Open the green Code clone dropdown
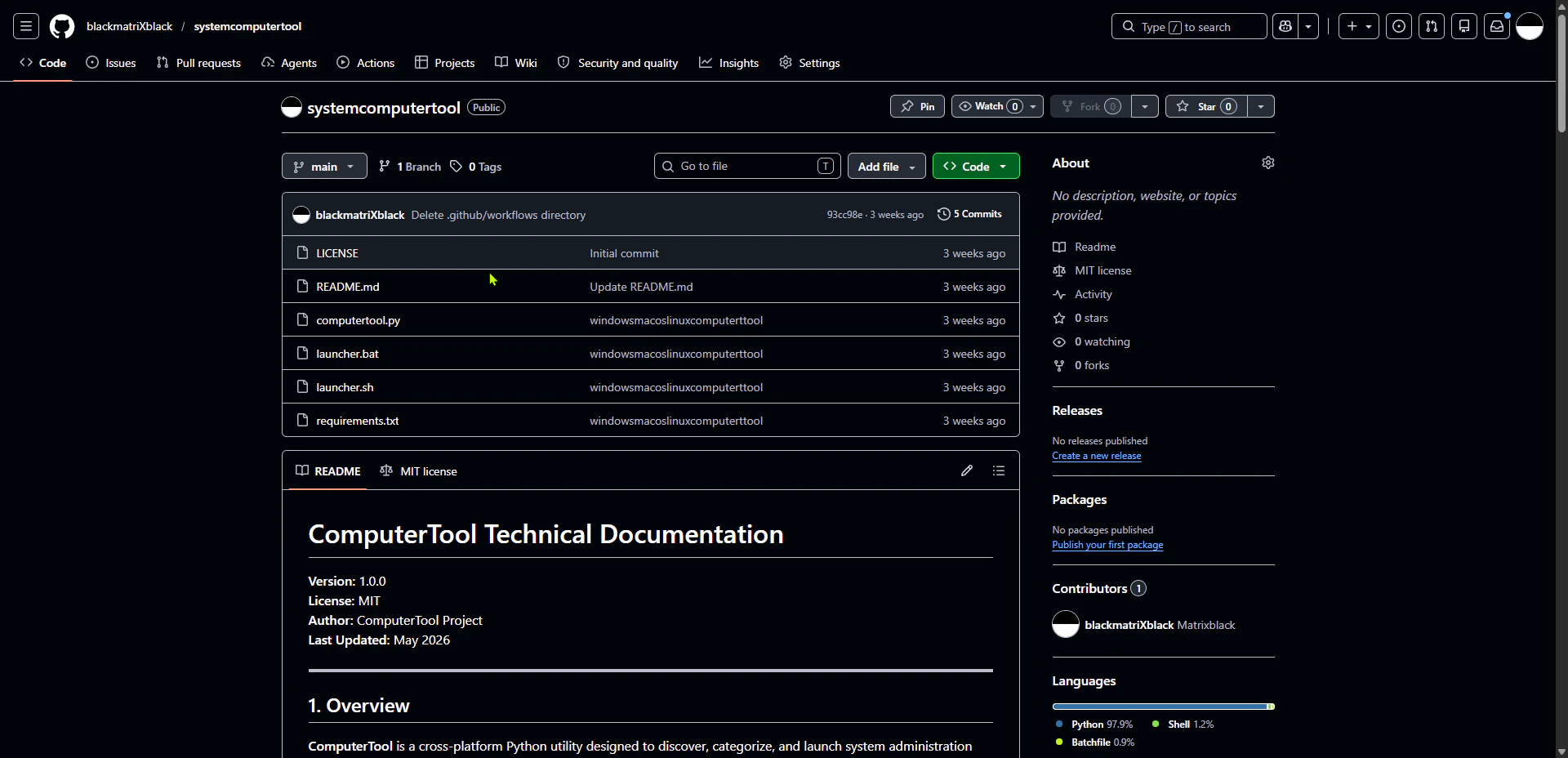Screen dimensions: 1568x758 [976, 166]
